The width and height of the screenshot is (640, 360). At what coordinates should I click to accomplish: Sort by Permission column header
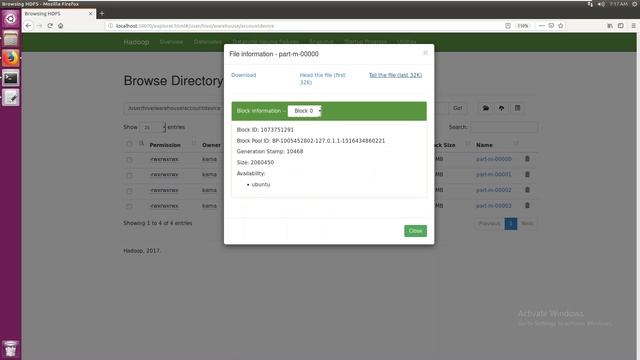point(165,145)
